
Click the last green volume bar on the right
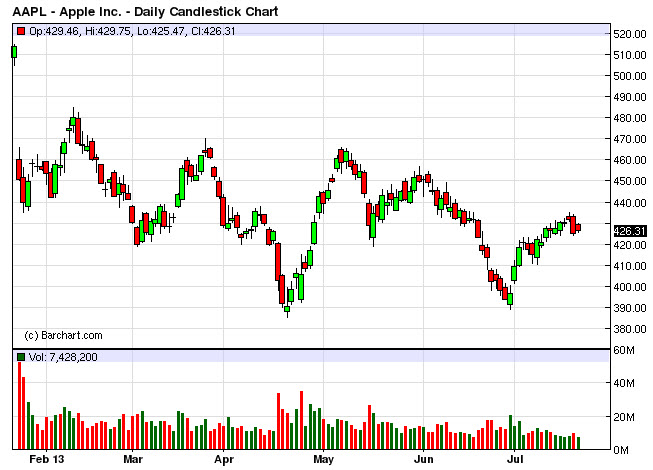578,443
